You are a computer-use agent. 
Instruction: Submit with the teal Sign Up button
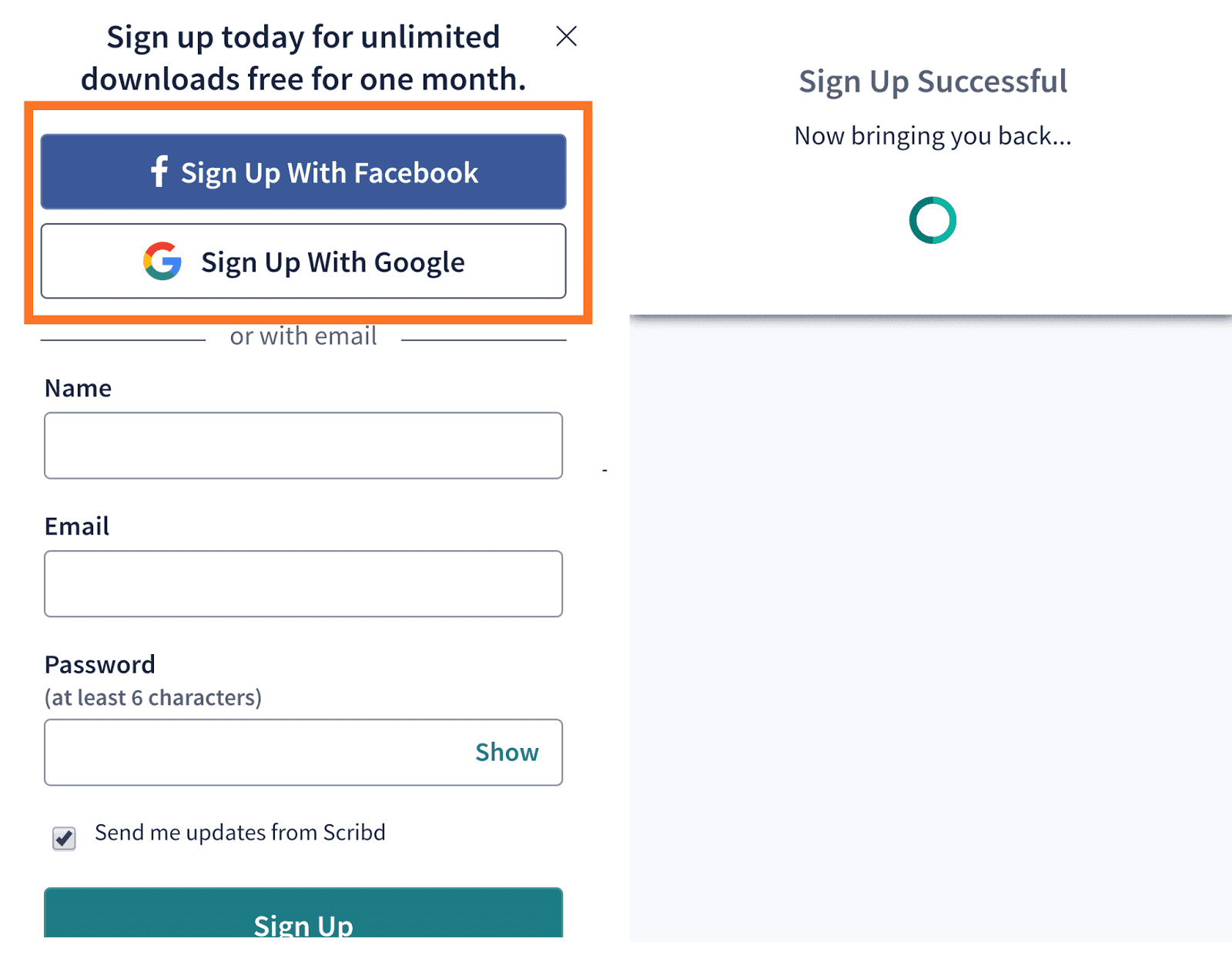(x=303, y=913)
